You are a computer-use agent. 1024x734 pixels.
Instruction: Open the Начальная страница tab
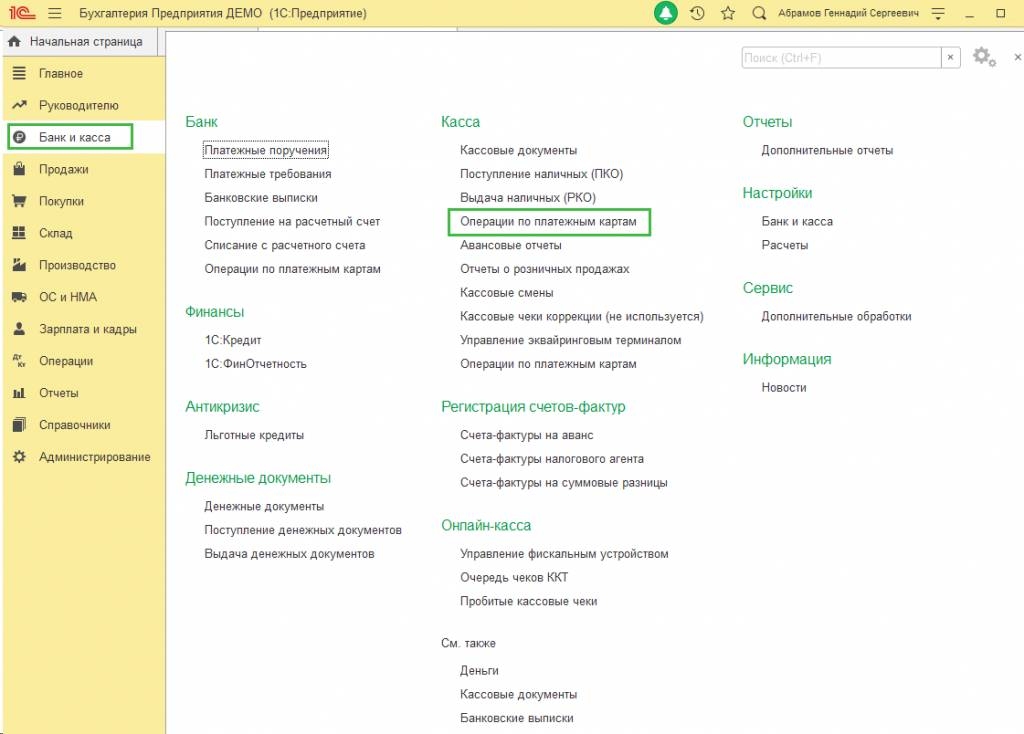pyautogui.click(x=80, y=41)
